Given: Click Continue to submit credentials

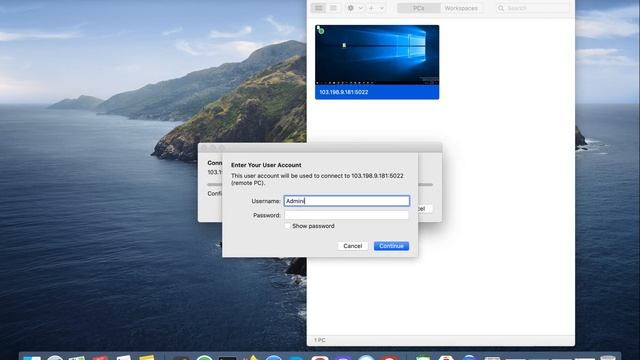Looking at the screenshot, I should pos(391,246).
